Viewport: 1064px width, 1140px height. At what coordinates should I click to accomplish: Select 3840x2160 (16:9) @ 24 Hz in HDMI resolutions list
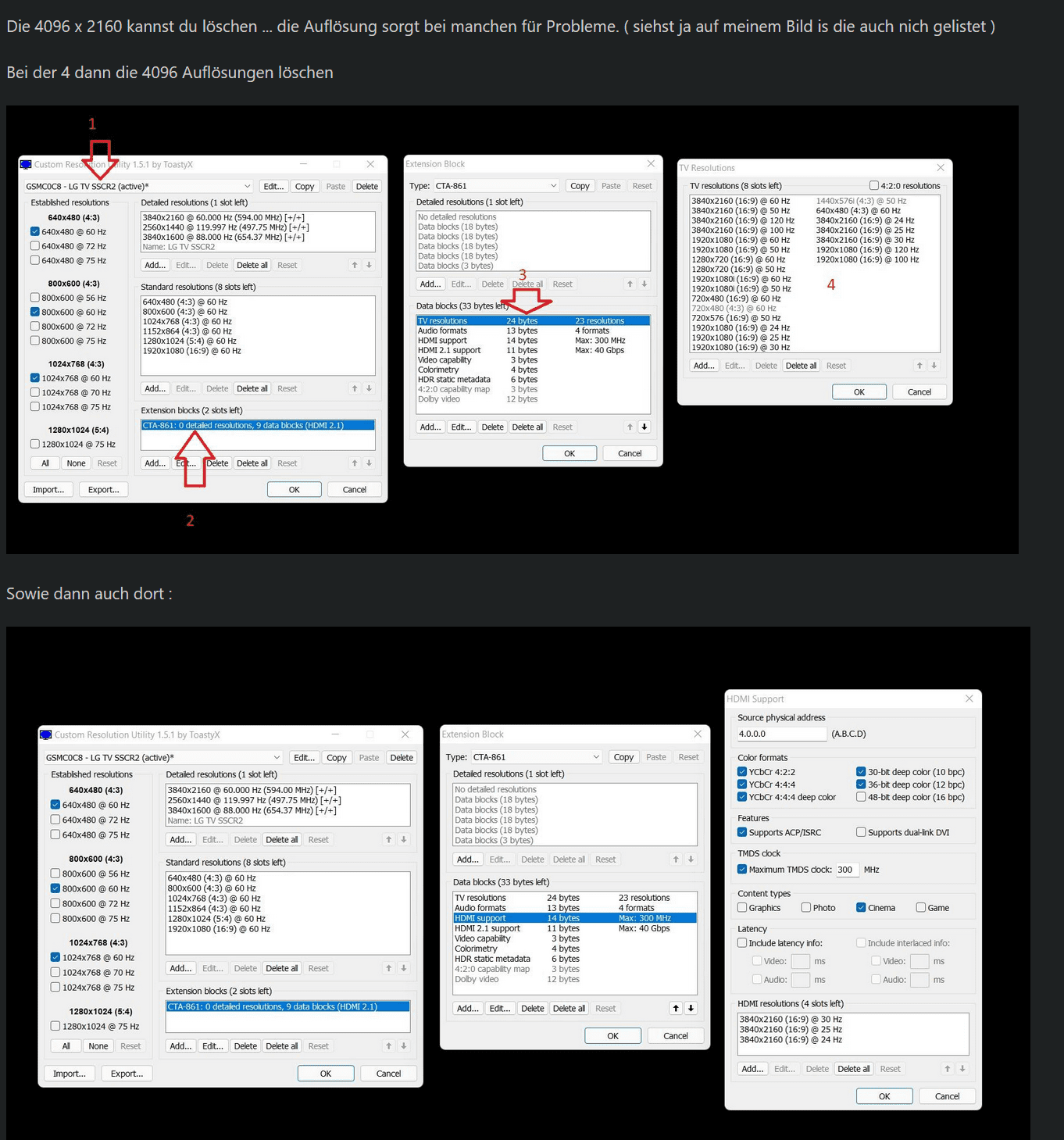coord(791,1039)
